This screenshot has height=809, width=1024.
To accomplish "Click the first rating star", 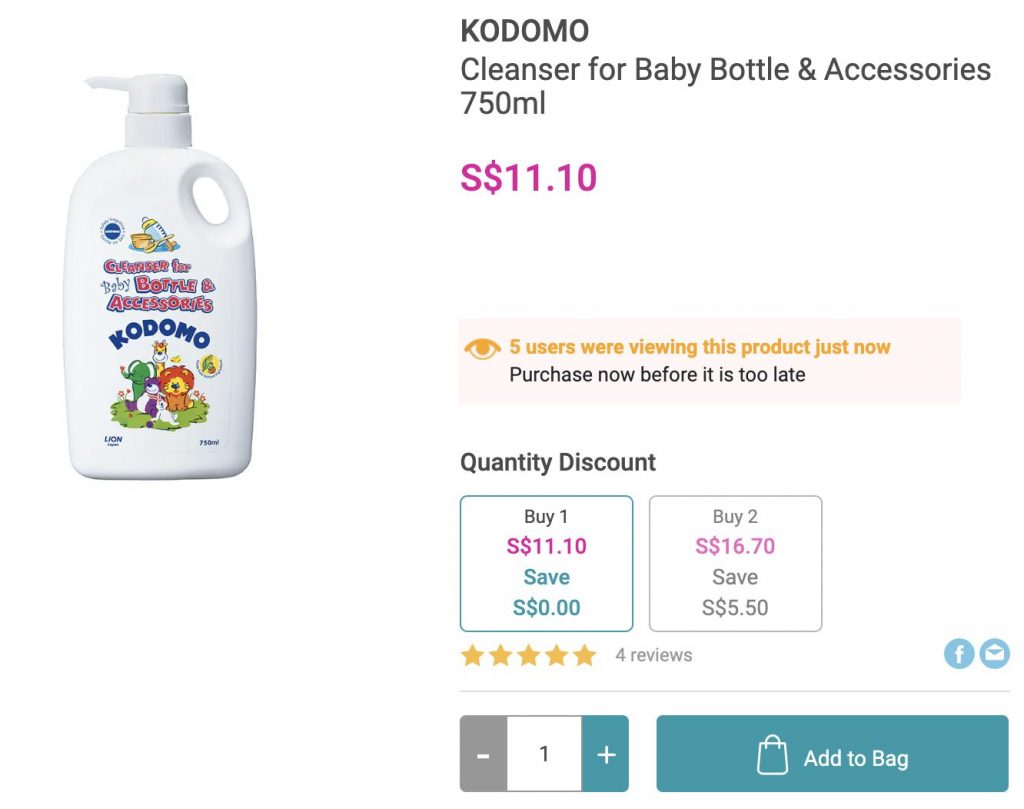I will pos(472,656).
